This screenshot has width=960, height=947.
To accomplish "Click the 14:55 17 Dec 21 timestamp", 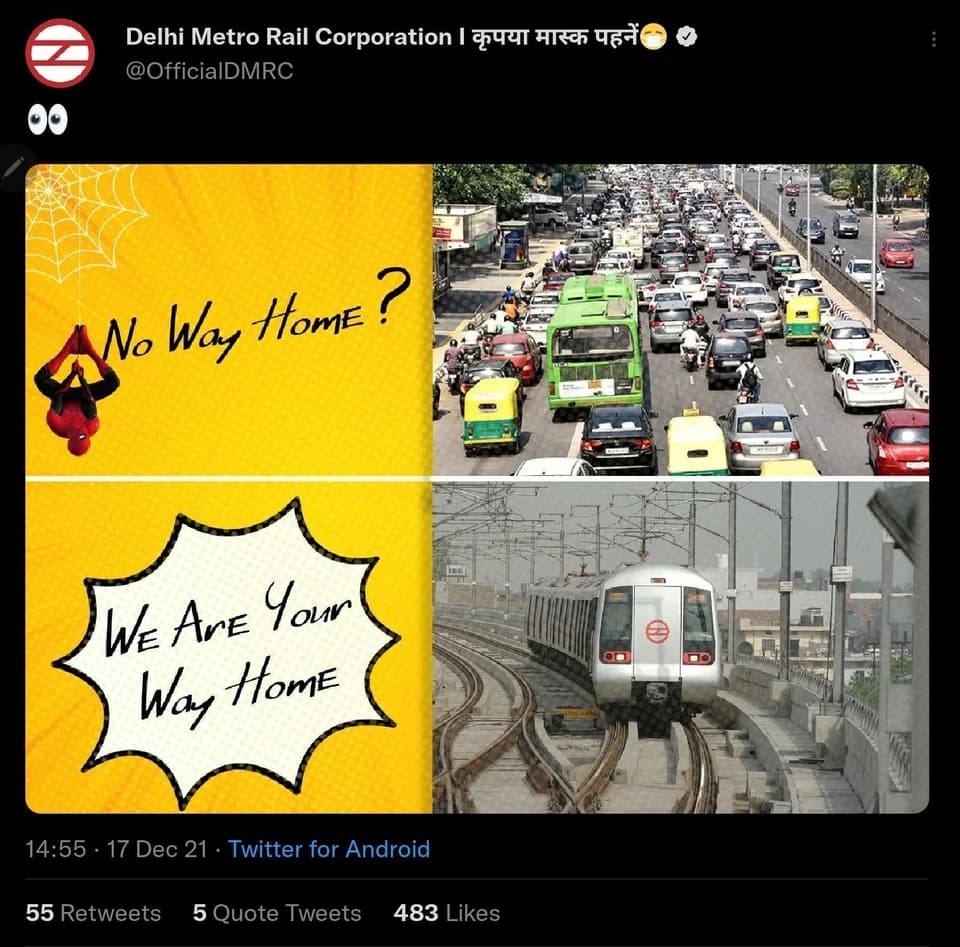I will point(116,849).
